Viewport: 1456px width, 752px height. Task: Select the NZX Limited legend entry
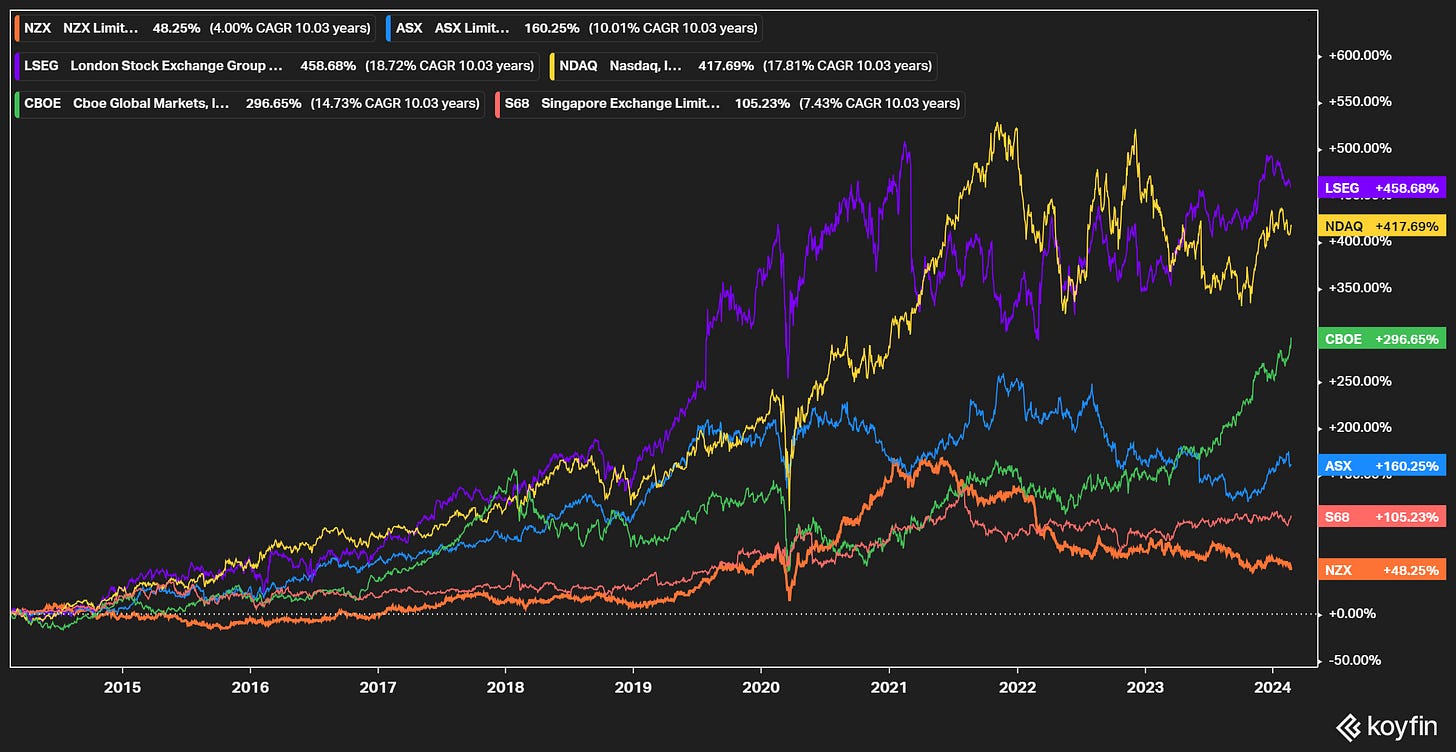(196, 28)
